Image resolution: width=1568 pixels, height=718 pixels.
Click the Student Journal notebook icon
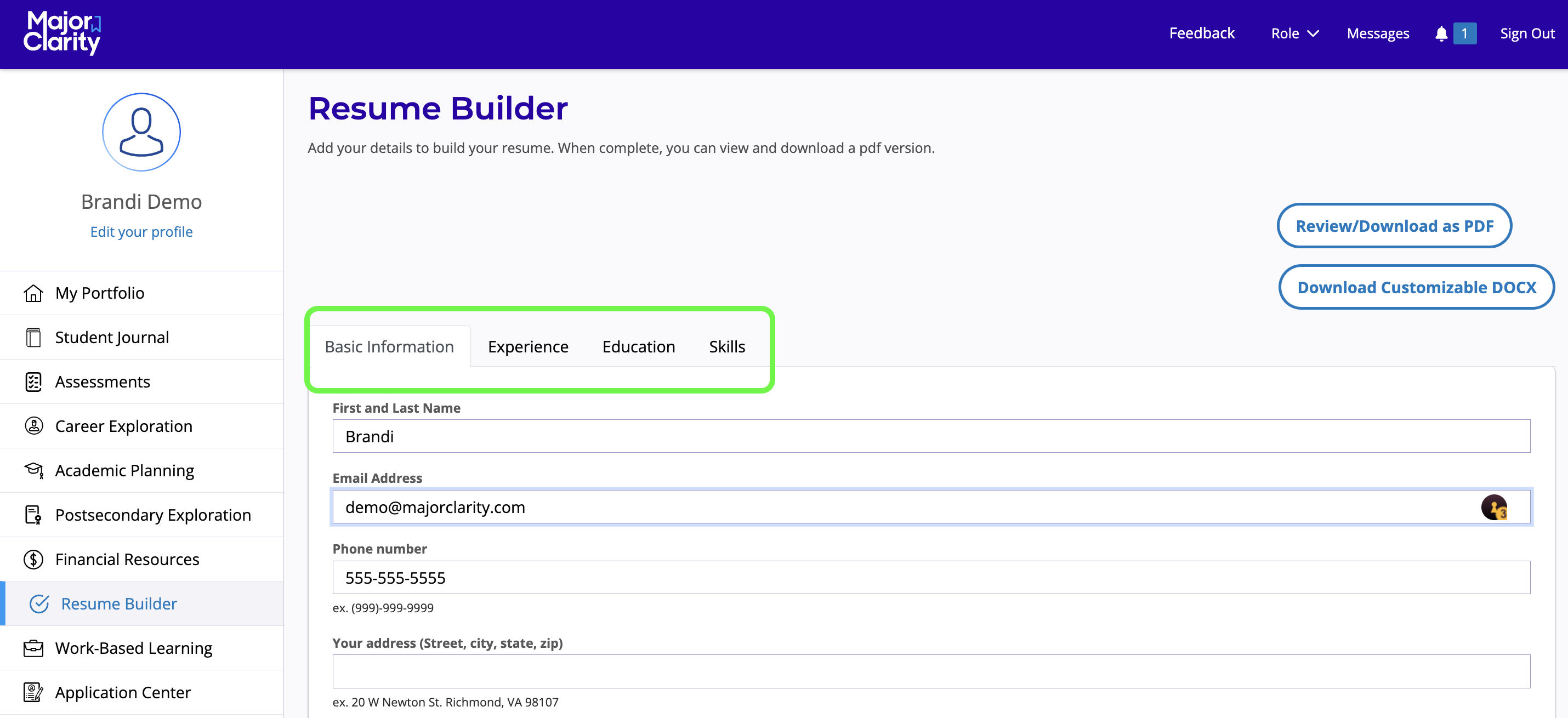(33, 338)
